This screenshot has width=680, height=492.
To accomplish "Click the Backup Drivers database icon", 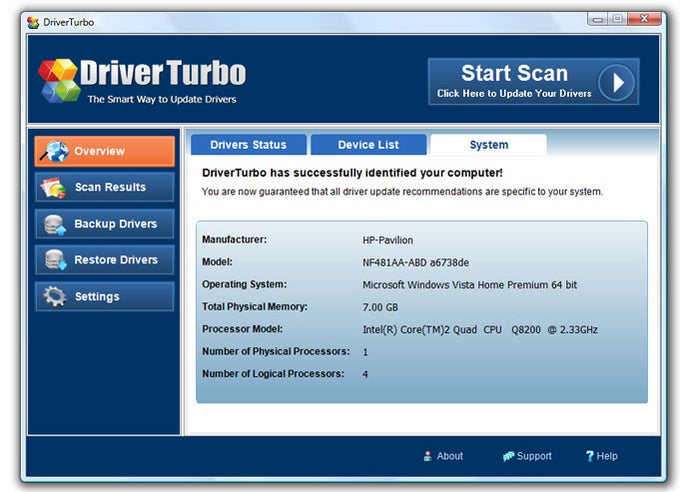I will tap(55, 225).
